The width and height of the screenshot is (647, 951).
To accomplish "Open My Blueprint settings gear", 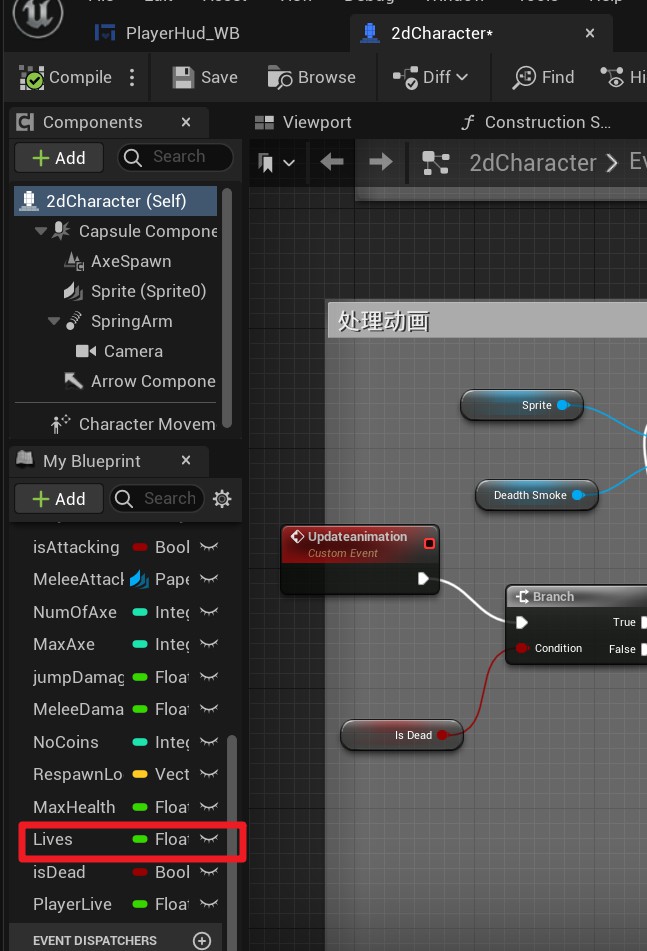I will [222, 499].
